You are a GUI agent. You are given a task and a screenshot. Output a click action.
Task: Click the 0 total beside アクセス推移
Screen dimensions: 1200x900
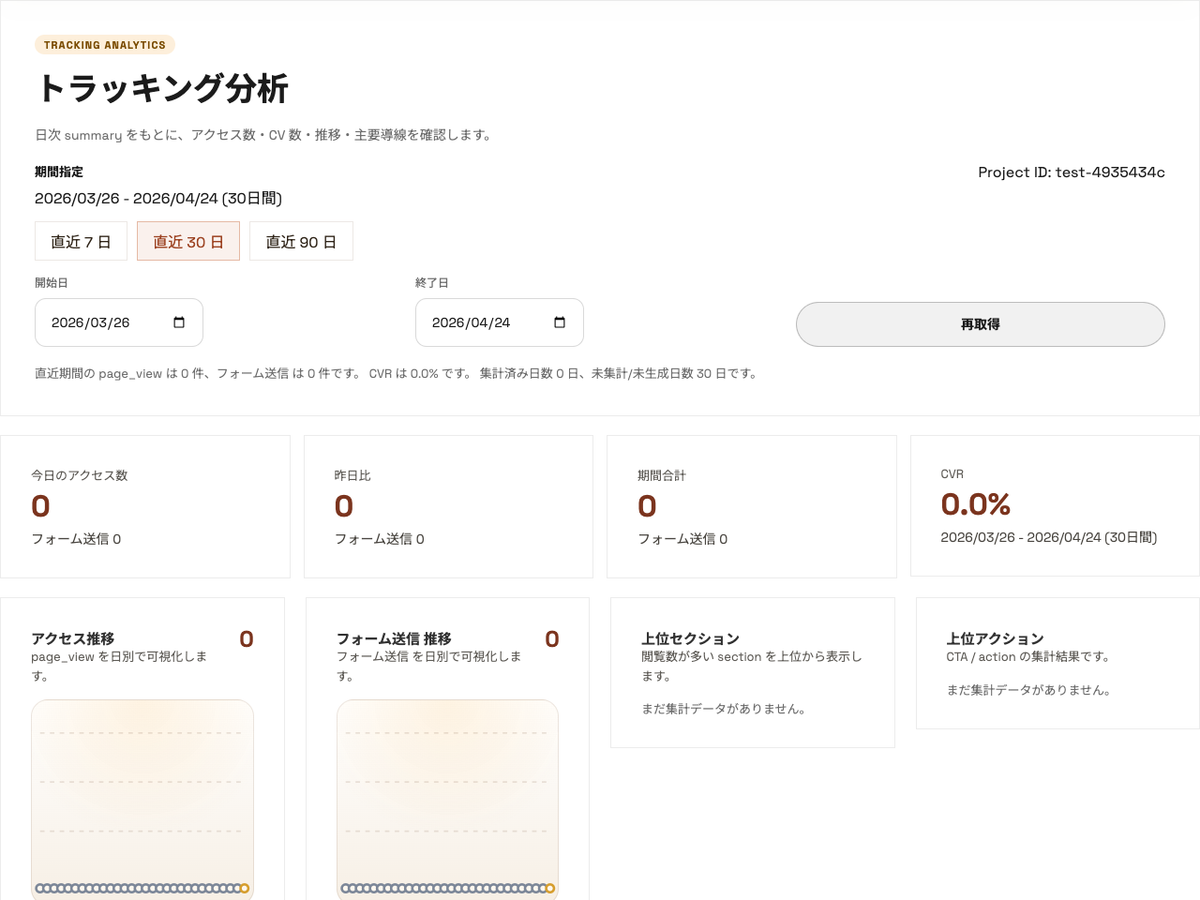pos(246,639)
